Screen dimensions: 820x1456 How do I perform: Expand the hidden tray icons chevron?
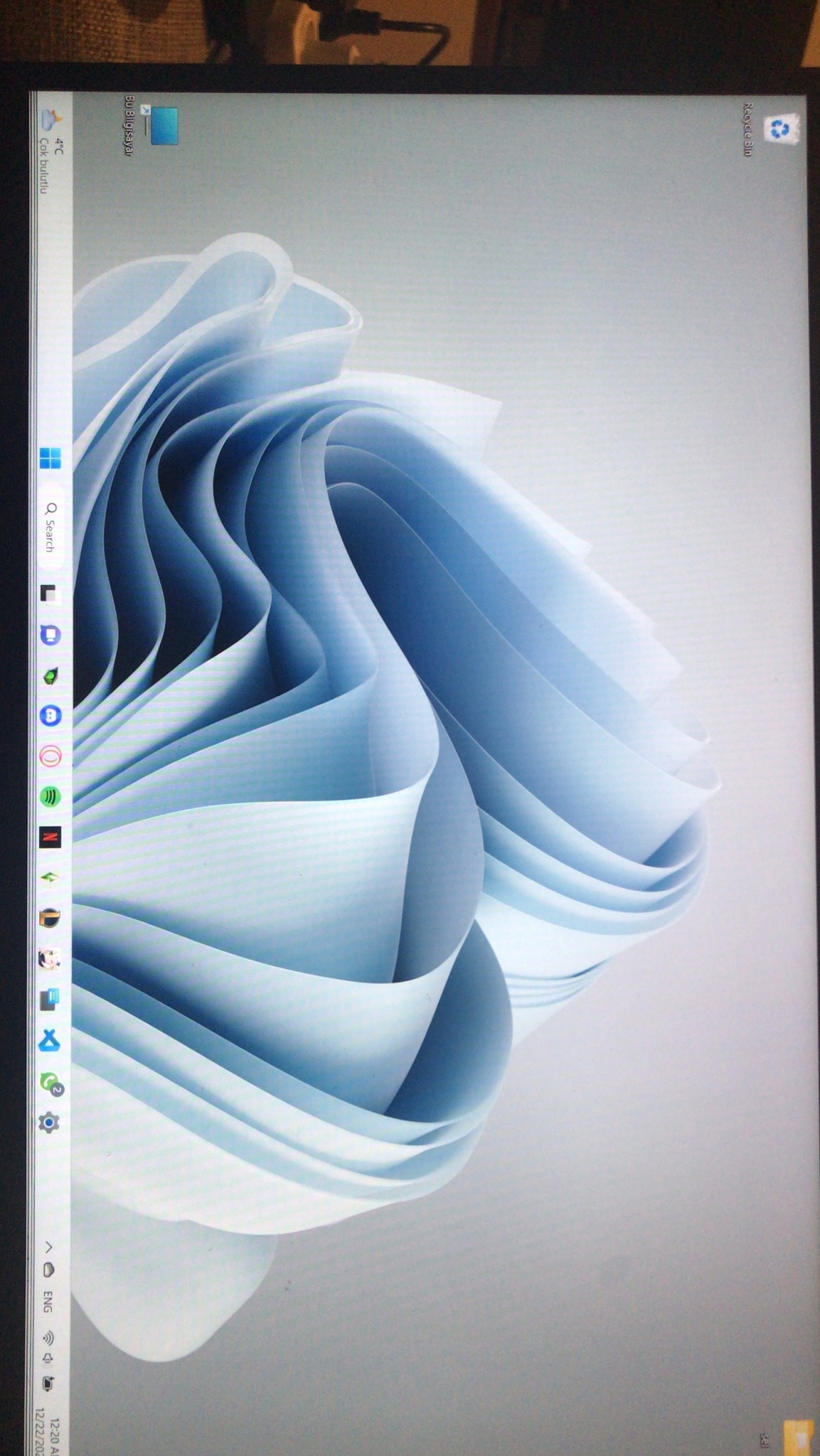pyautogui.click(x=48, y=1246)
